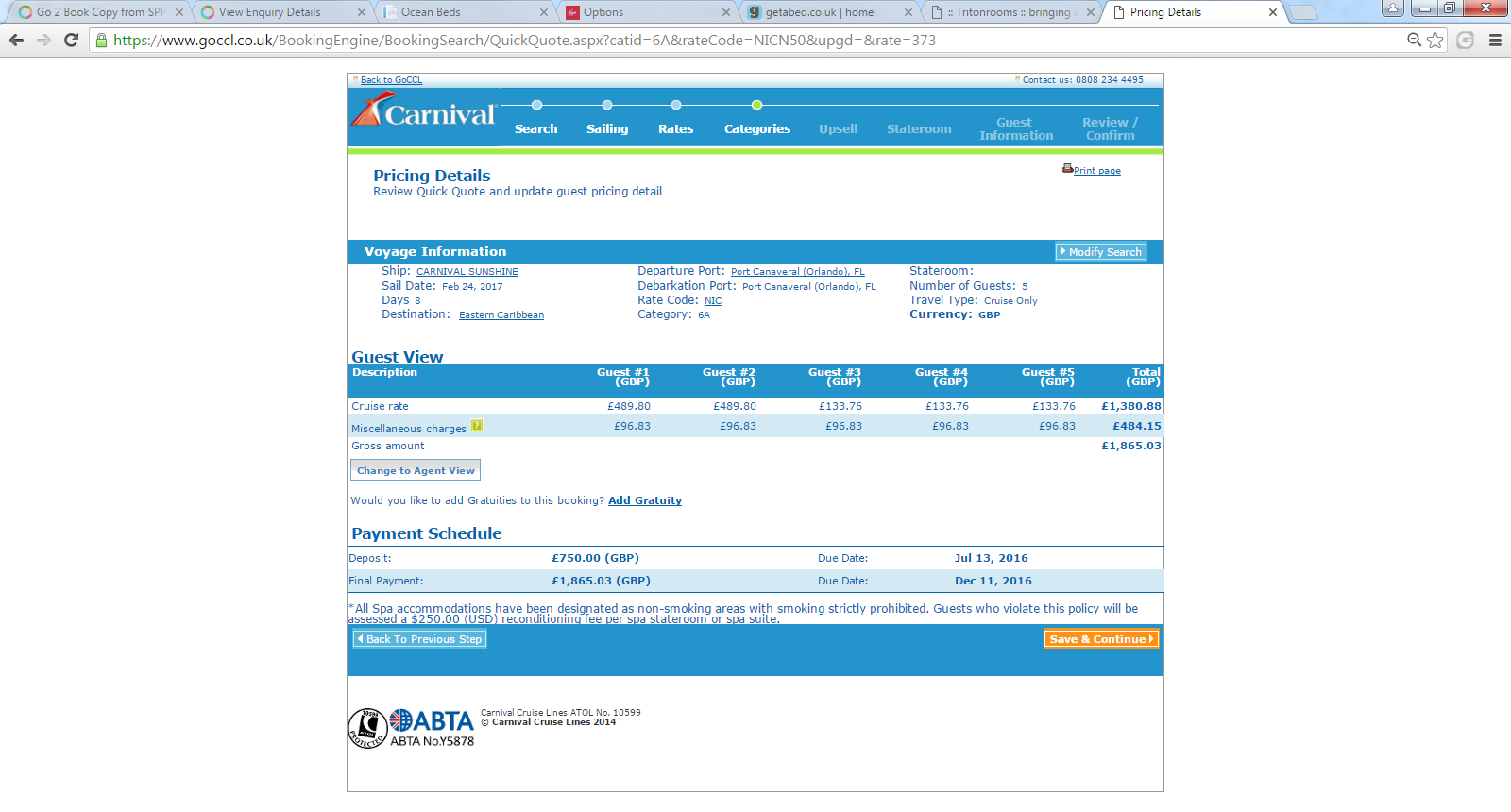Screen dimensions: 1511x812
Task: Click the secure padlock icon in address bar
Action: (101, 41)
